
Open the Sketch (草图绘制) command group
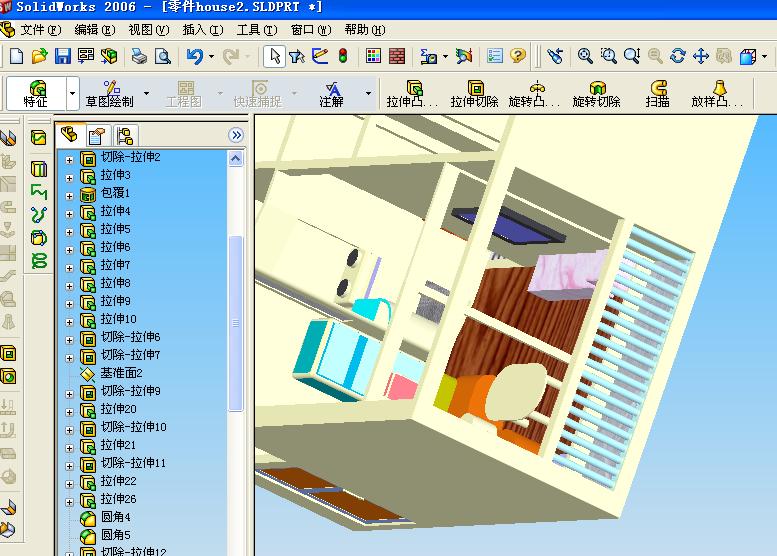110,94
